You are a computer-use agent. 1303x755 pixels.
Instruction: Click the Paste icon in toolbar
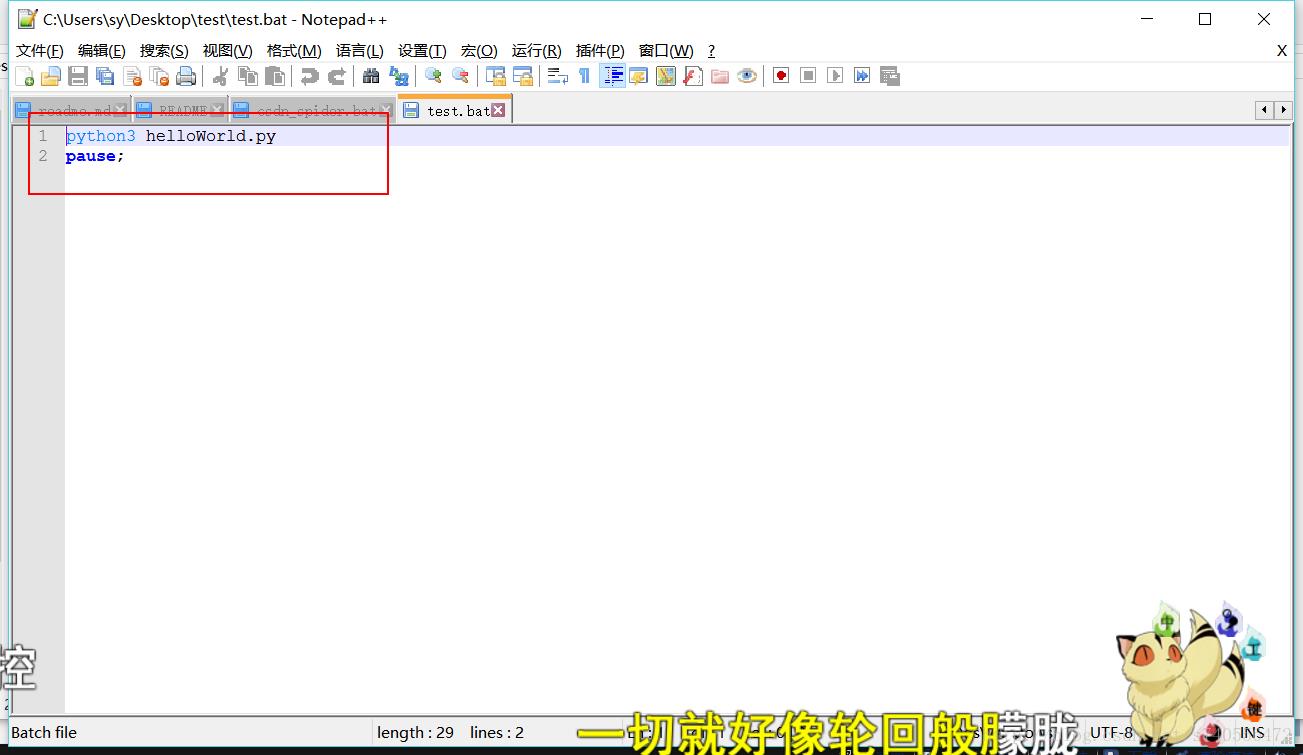pyautogui.click(x=274, y=76)
